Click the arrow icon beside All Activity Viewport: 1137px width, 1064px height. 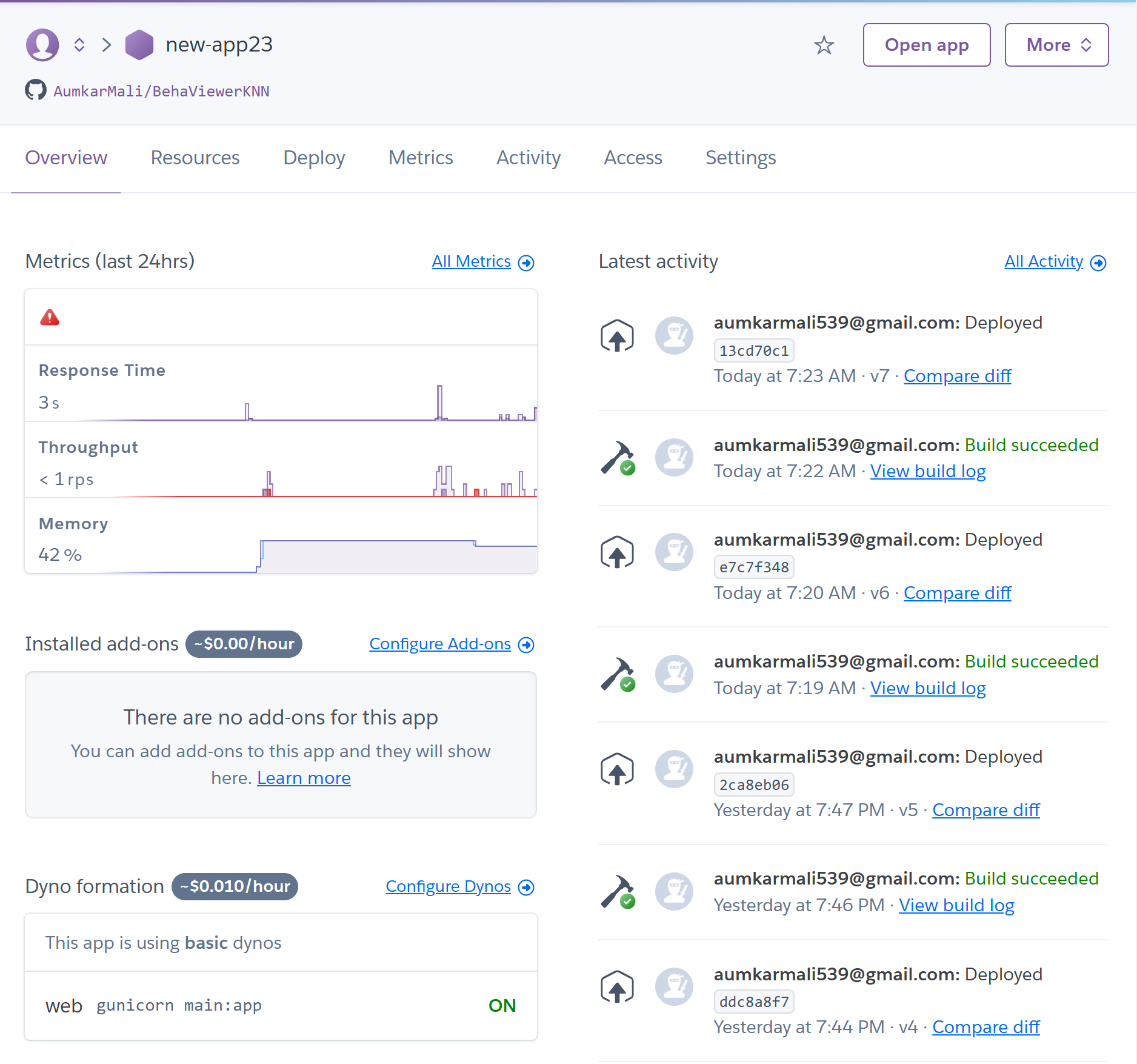point(1098,263)
